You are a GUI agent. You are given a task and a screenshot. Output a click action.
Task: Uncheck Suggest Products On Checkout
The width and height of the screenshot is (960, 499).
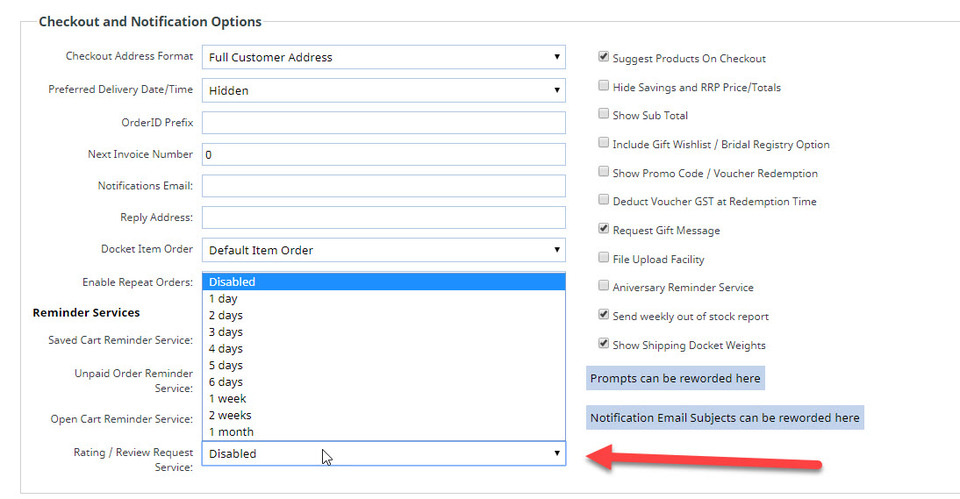[604, 58]
